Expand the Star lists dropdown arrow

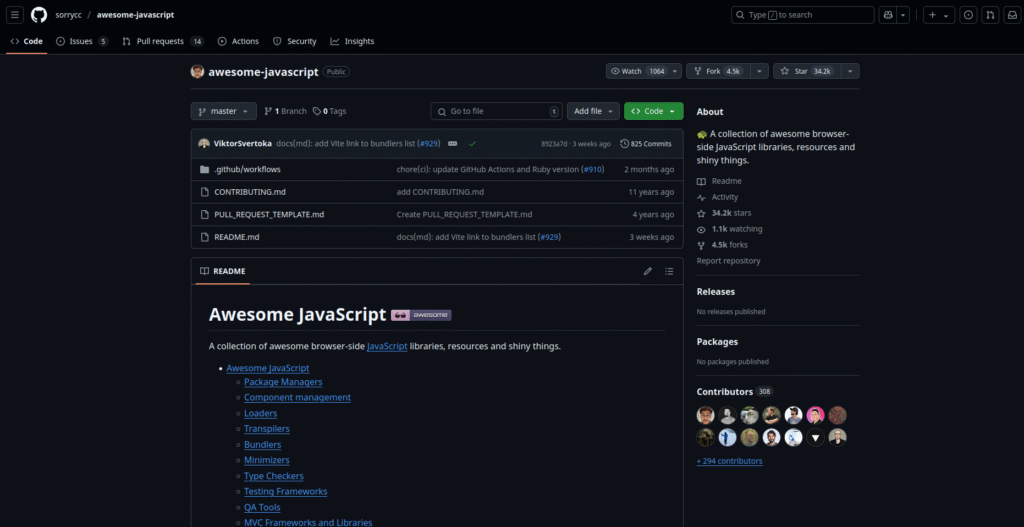pyautogui.click(x=850, y=71)
